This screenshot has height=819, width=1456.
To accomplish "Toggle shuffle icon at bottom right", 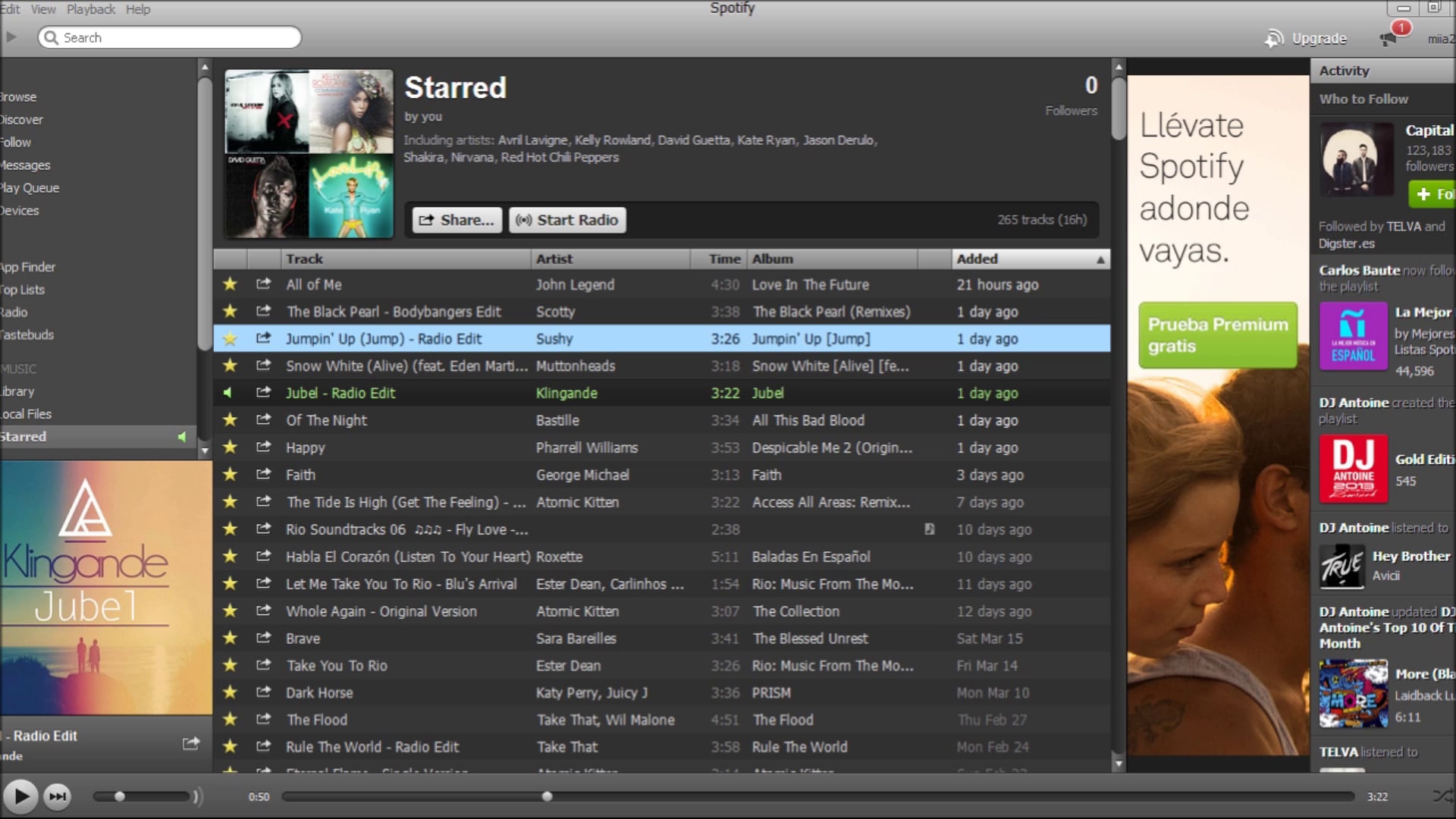I will coord(1442,796).
